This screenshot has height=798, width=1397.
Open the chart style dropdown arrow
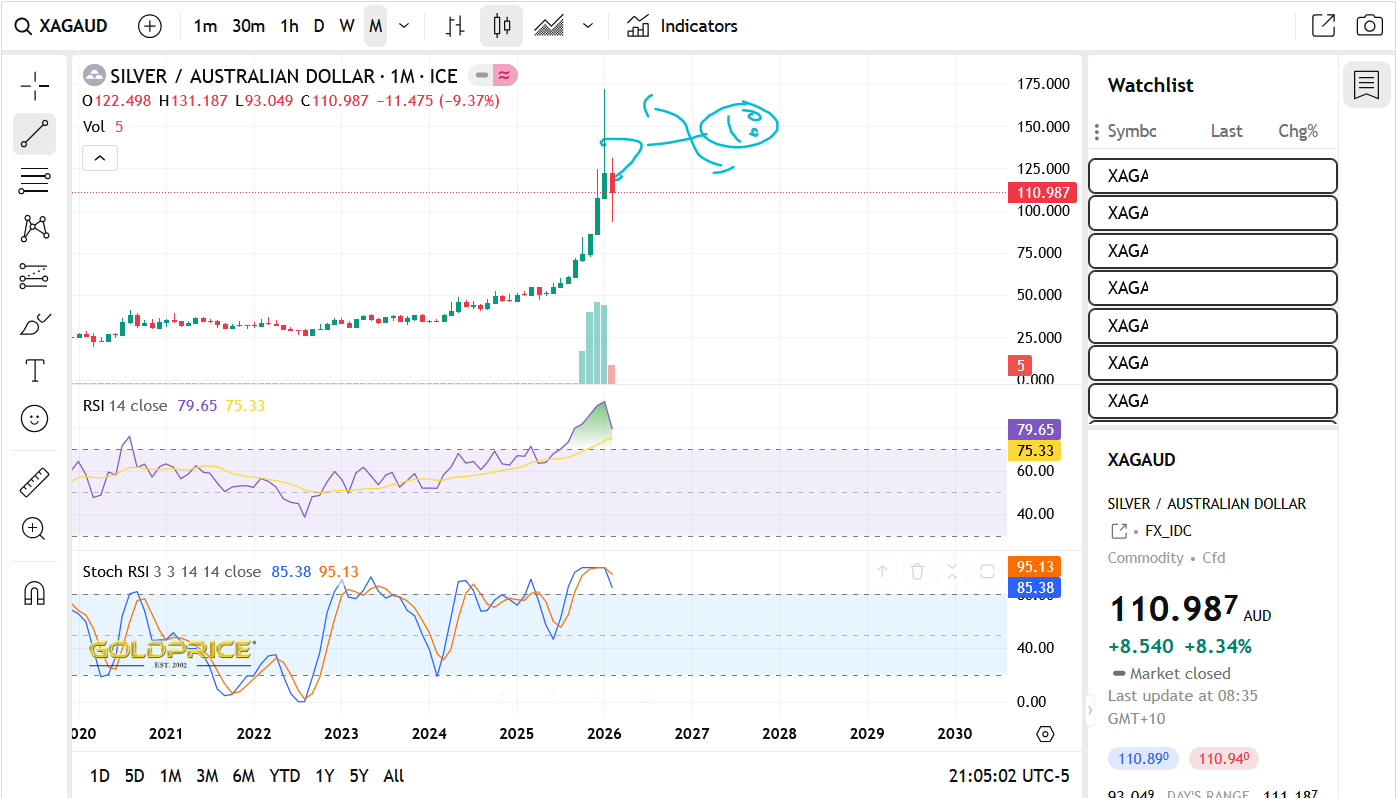coord(588,26)
